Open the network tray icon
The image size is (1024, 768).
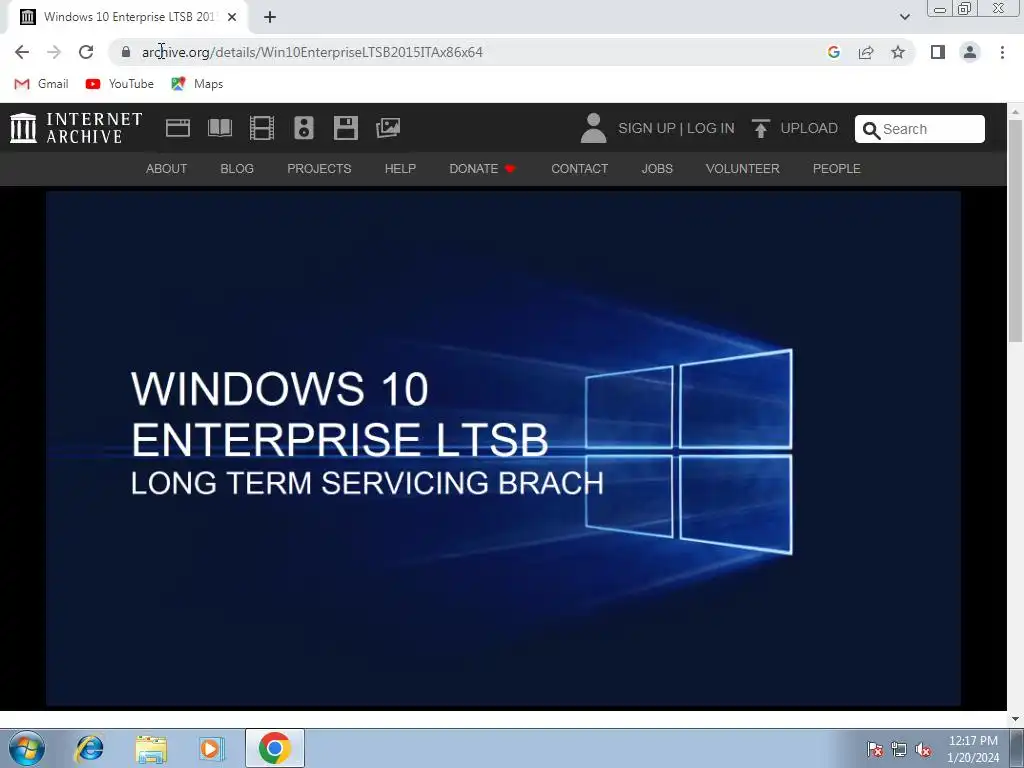899,749
